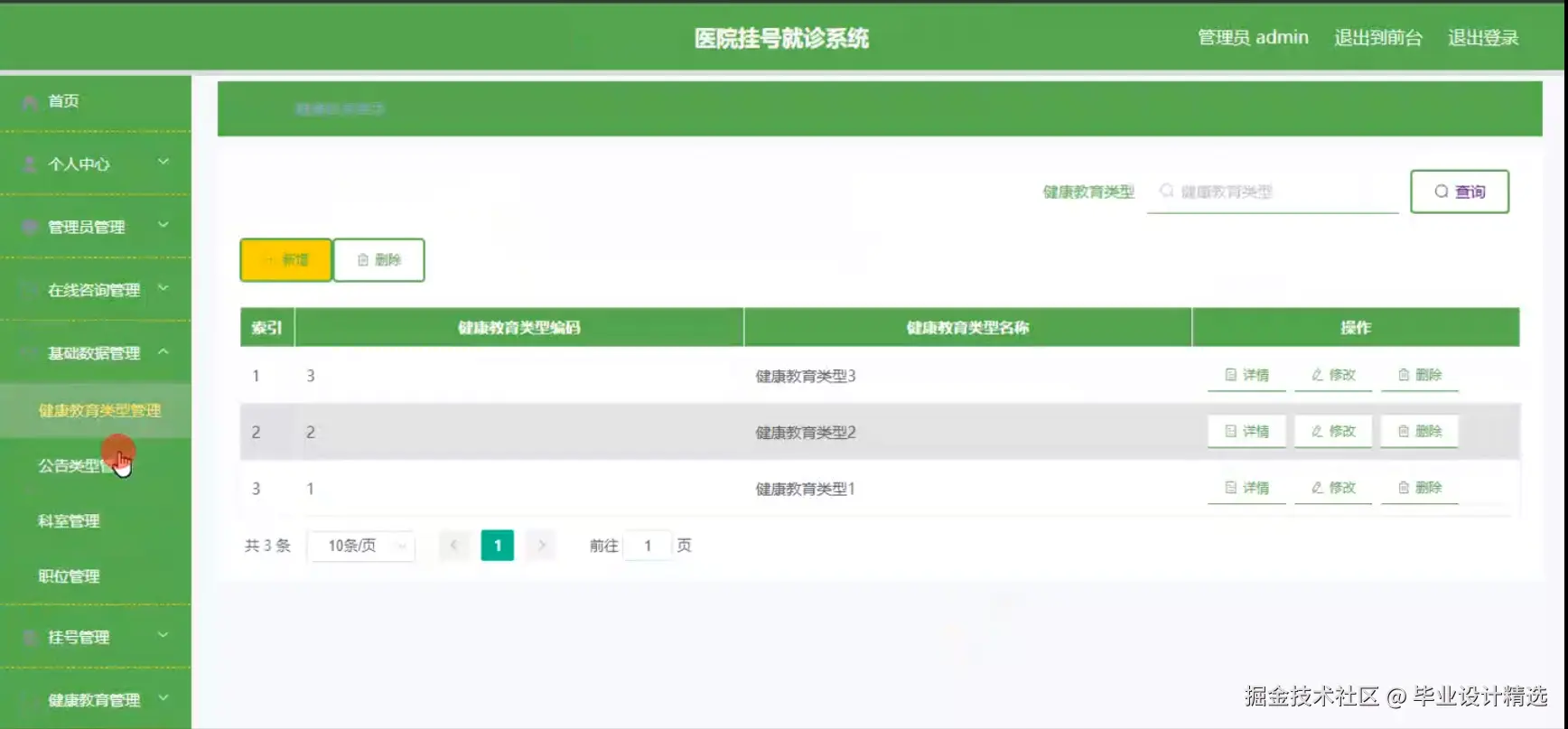This screenshot has height=729, width=1568.
Task: Select 健康教育类型管理 submenu item
Action: tap(96, 410)
